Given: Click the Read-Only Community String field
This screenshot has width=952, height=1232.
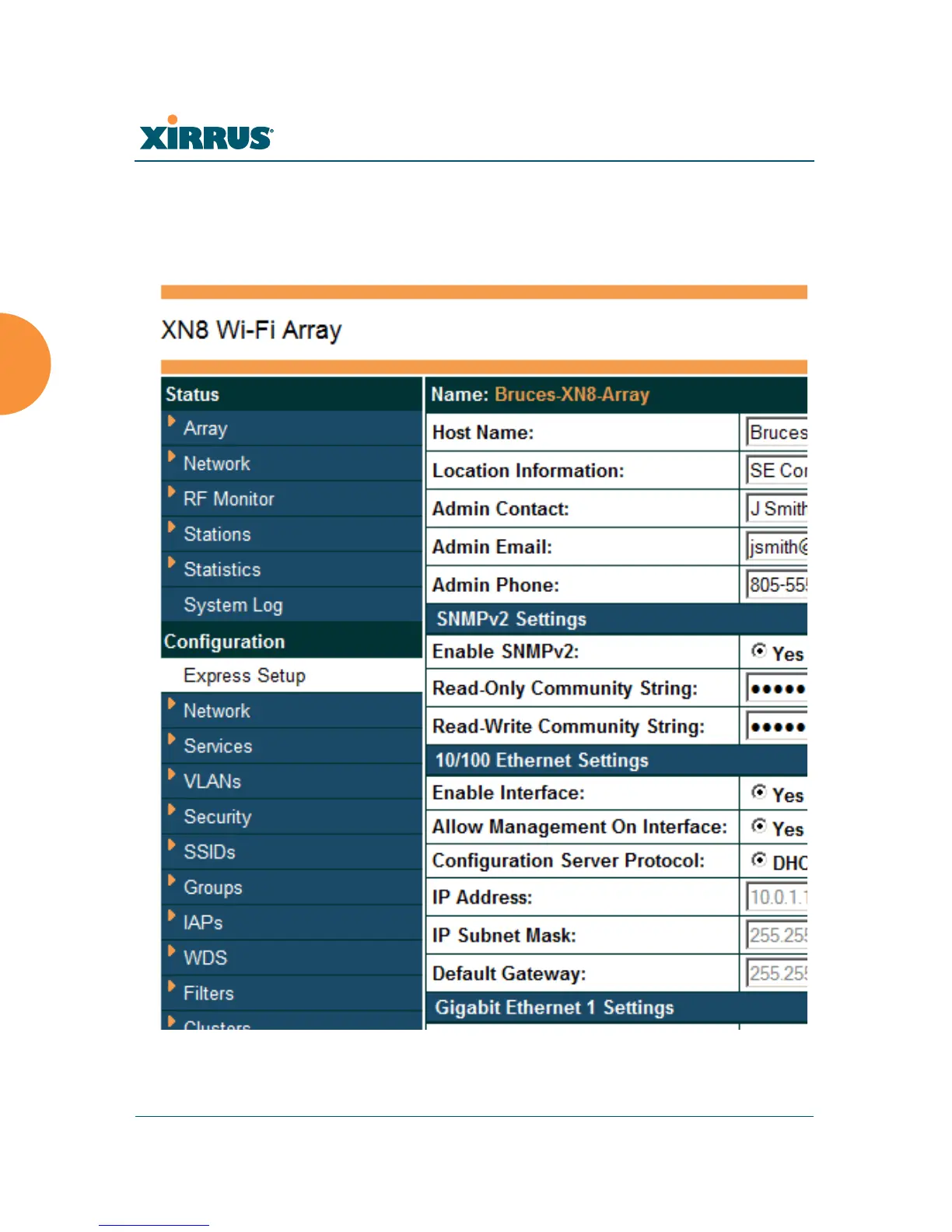Looking at the screenshot, I should tap(776, 688).
